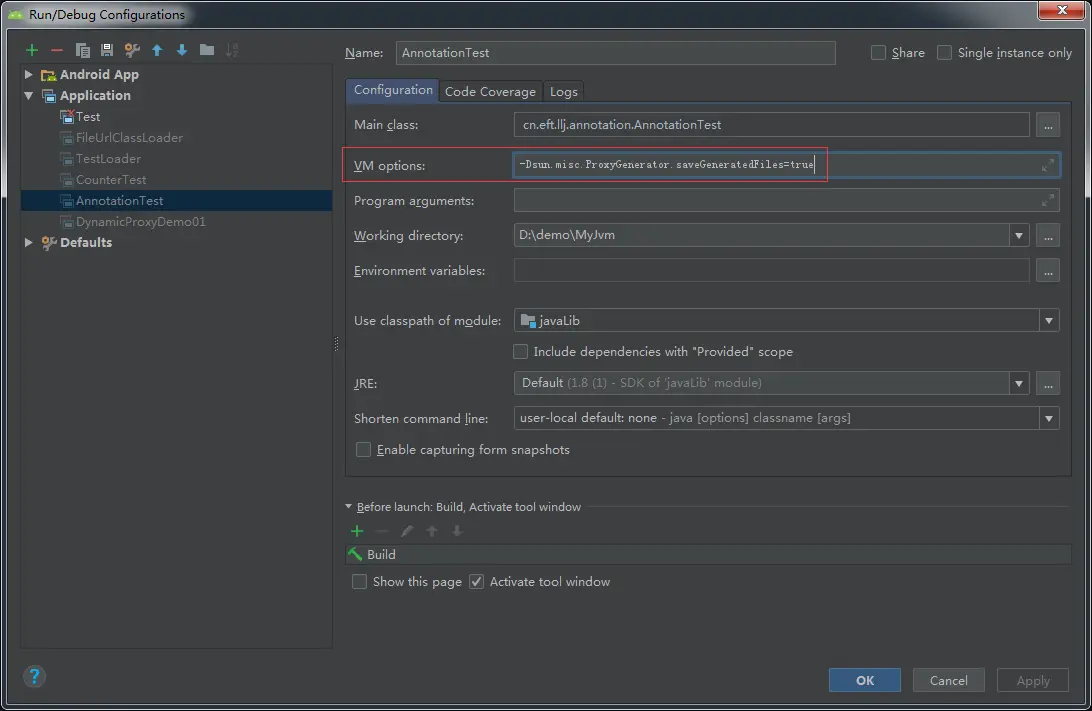Select DynamicProxyDemo01 configuration
This screenshot has height=711, width=1092.
click(x=140, y=221)
